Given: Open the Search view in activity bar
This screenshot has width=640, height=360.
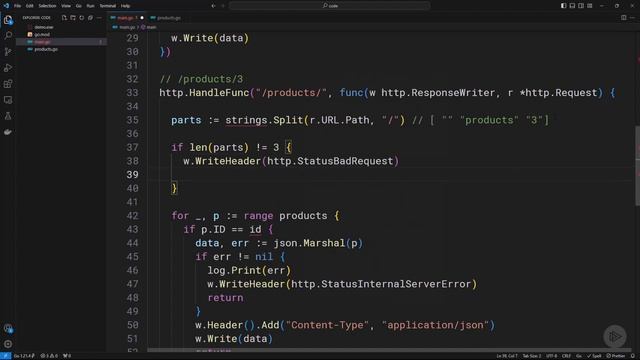Looking at the screenshot, I should pos(8,36).
